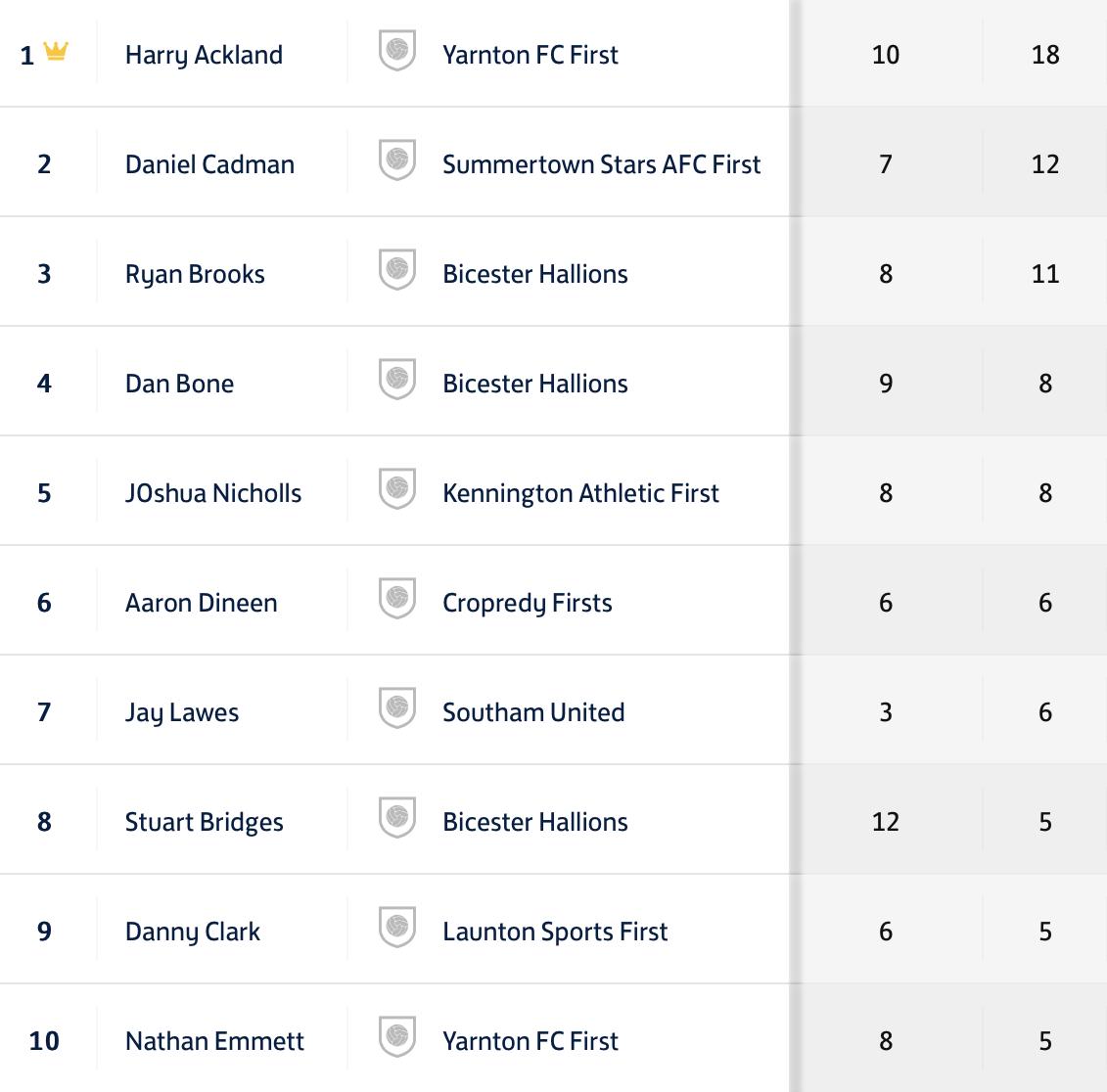Click the Launton Sports First team crest
This screenshot has height=1092, width=1107.
pos(397,927)
